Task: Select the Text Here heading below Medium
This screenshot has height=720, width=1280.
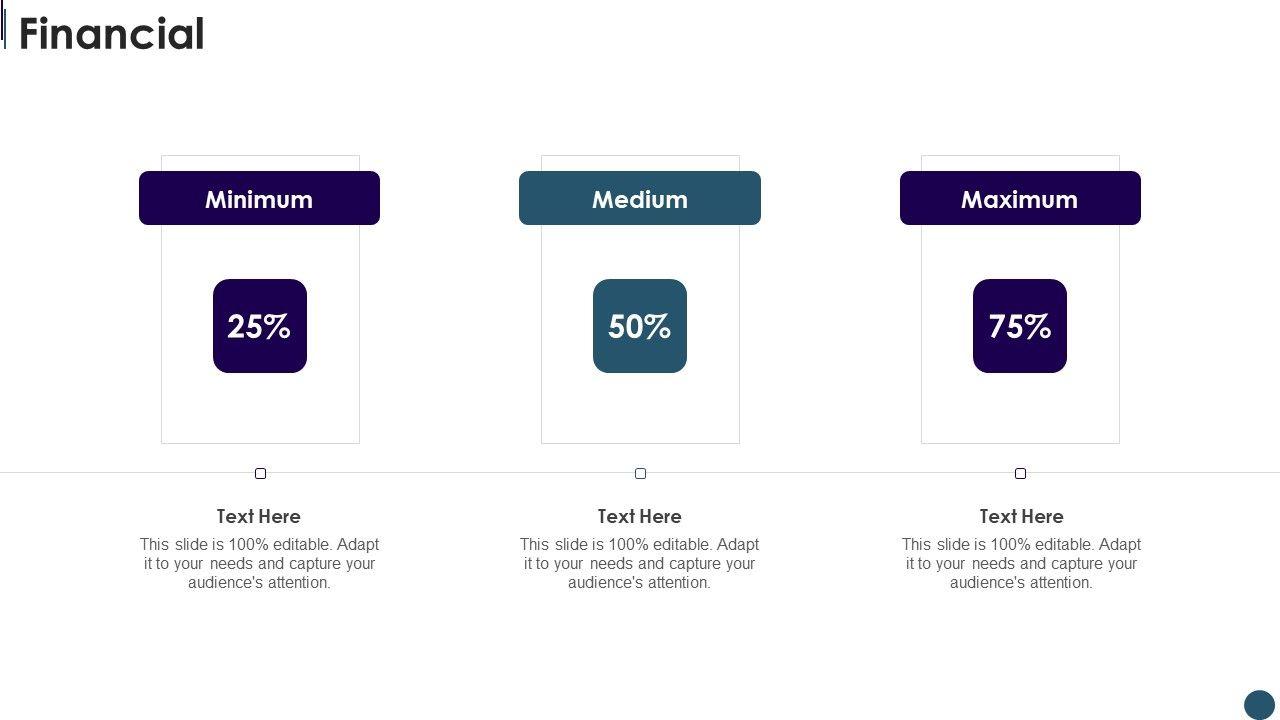Action: click(640, 516)
